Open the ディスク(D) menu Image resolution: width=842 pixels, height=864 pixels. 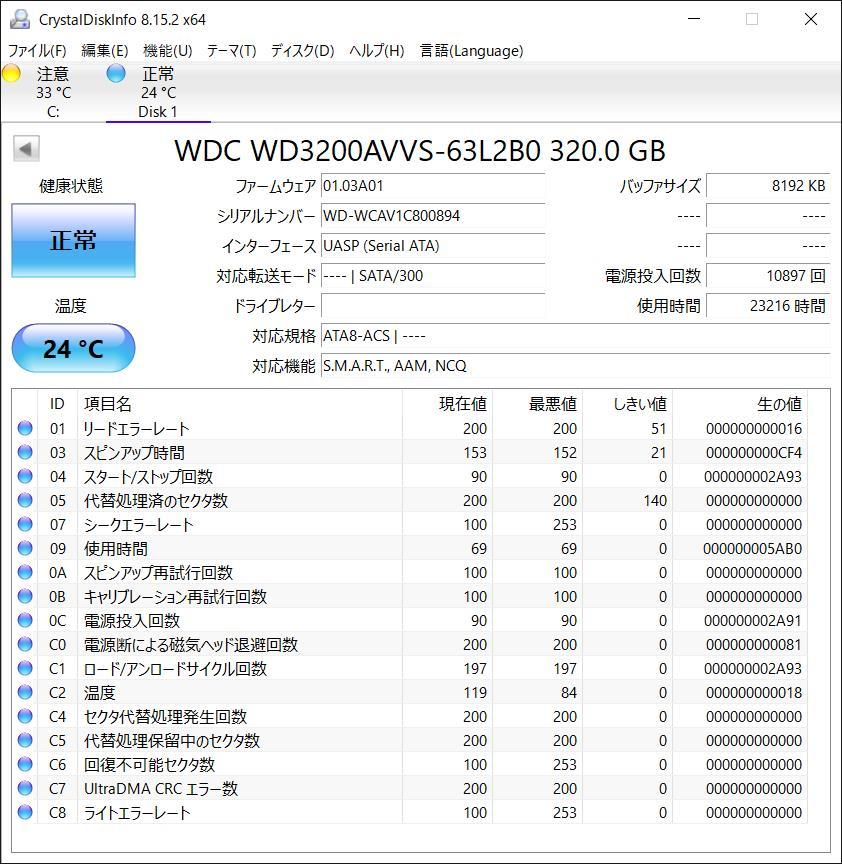[x=303, y=51]
